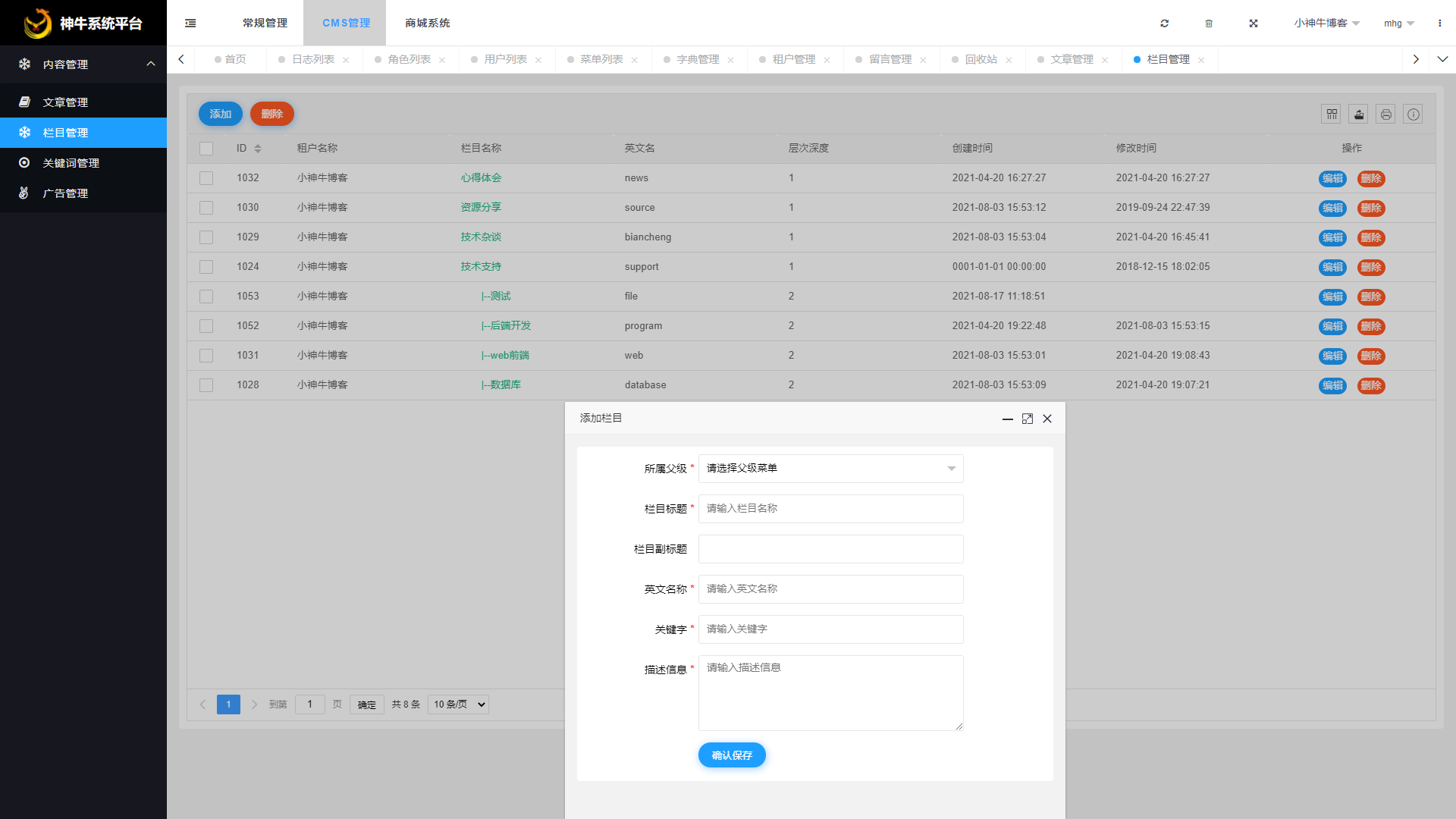Screen dimensions: 1456x819
Task: Click the 添加 button to add a column
Action: [x=220, y=114]
